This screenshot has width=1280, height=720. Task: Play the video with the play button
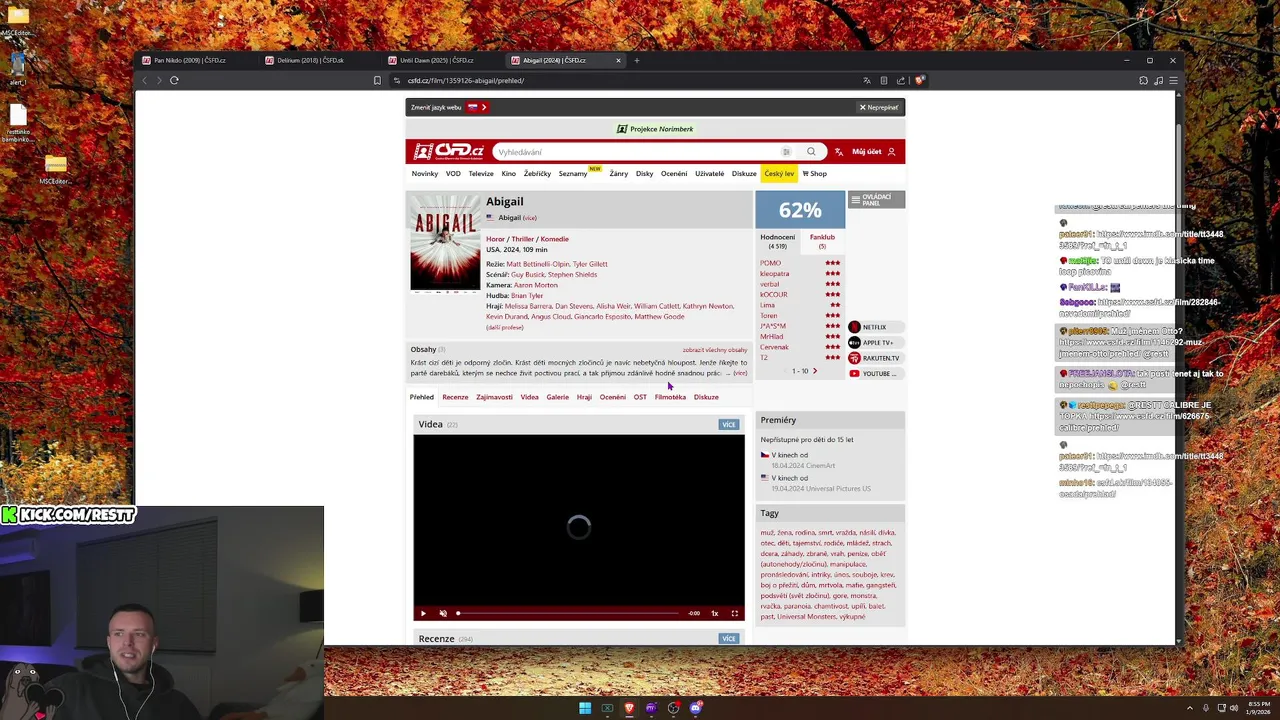pyautogui.click(x=423, y=613)
